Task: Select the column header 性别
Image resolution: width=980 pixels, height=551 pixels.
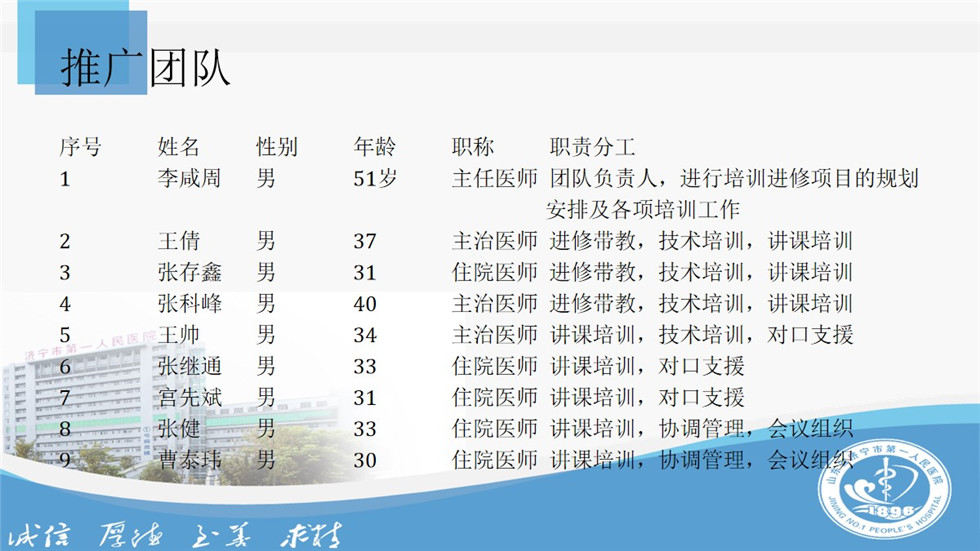Action: [276, 147]
